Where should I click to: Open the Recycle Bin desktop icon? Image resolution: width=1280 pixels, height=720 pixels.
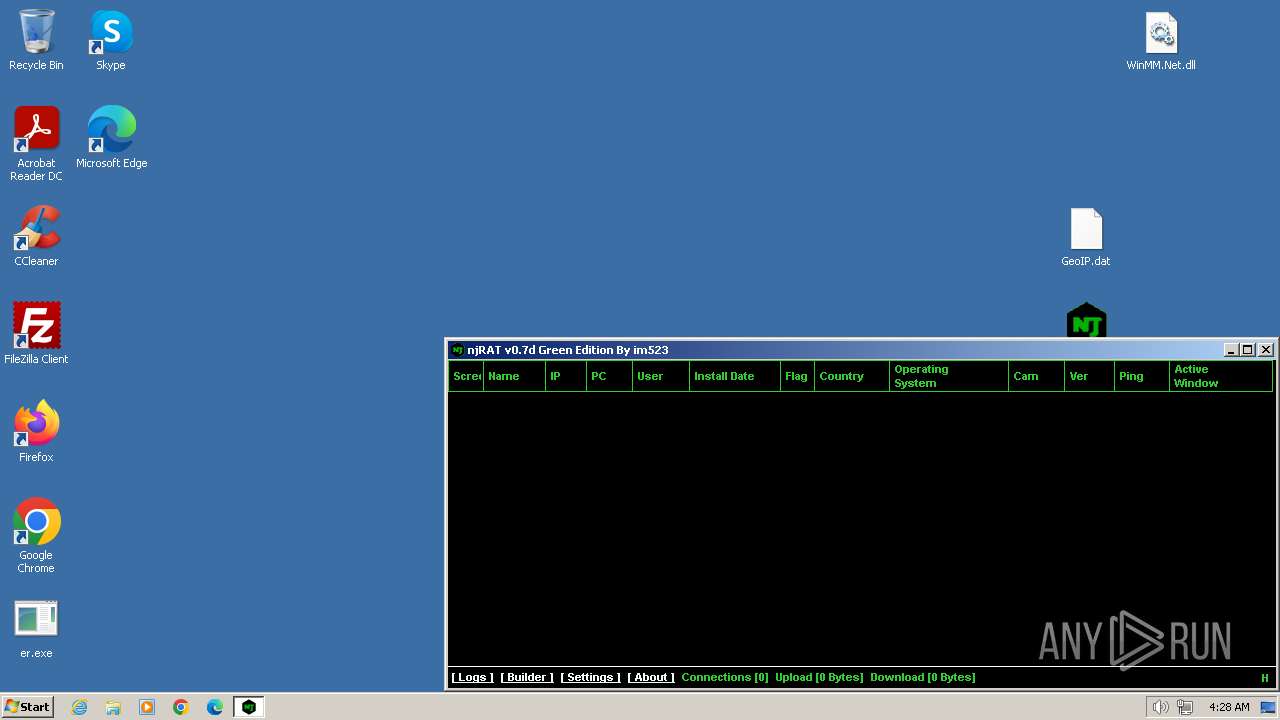coord(36,40)
